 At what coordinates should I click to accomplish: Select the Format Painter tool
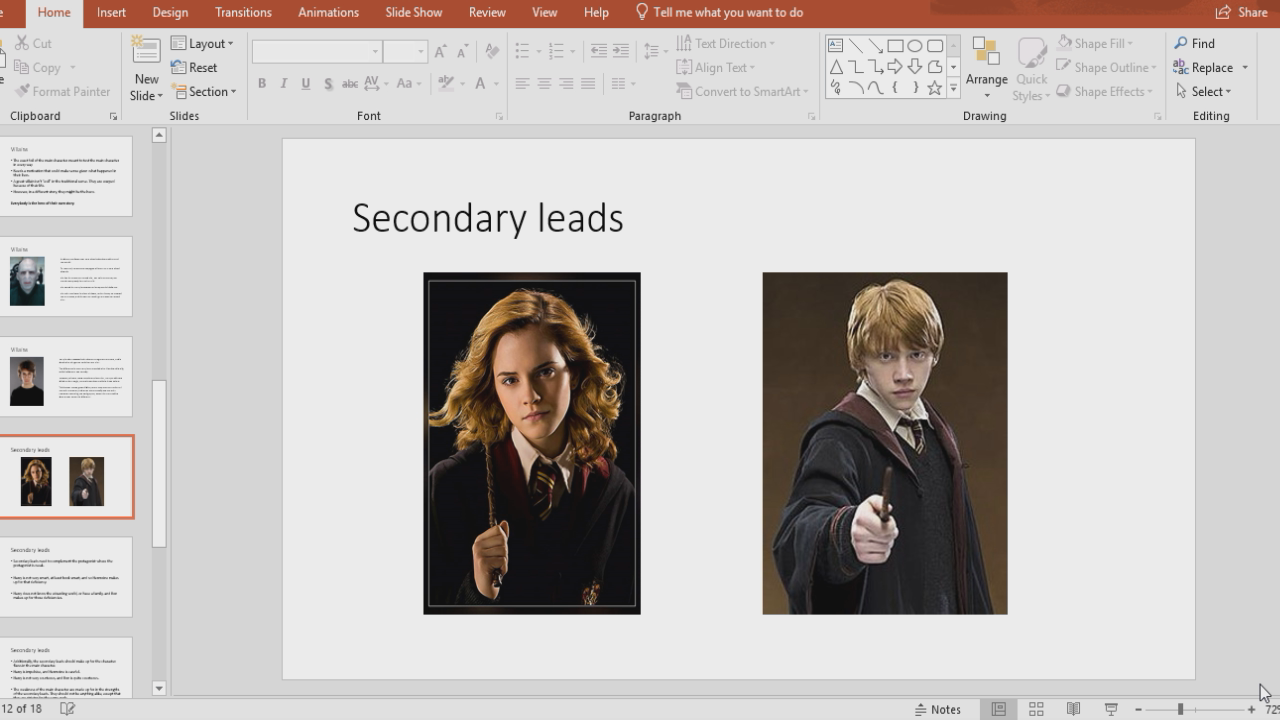click(61, 91)
